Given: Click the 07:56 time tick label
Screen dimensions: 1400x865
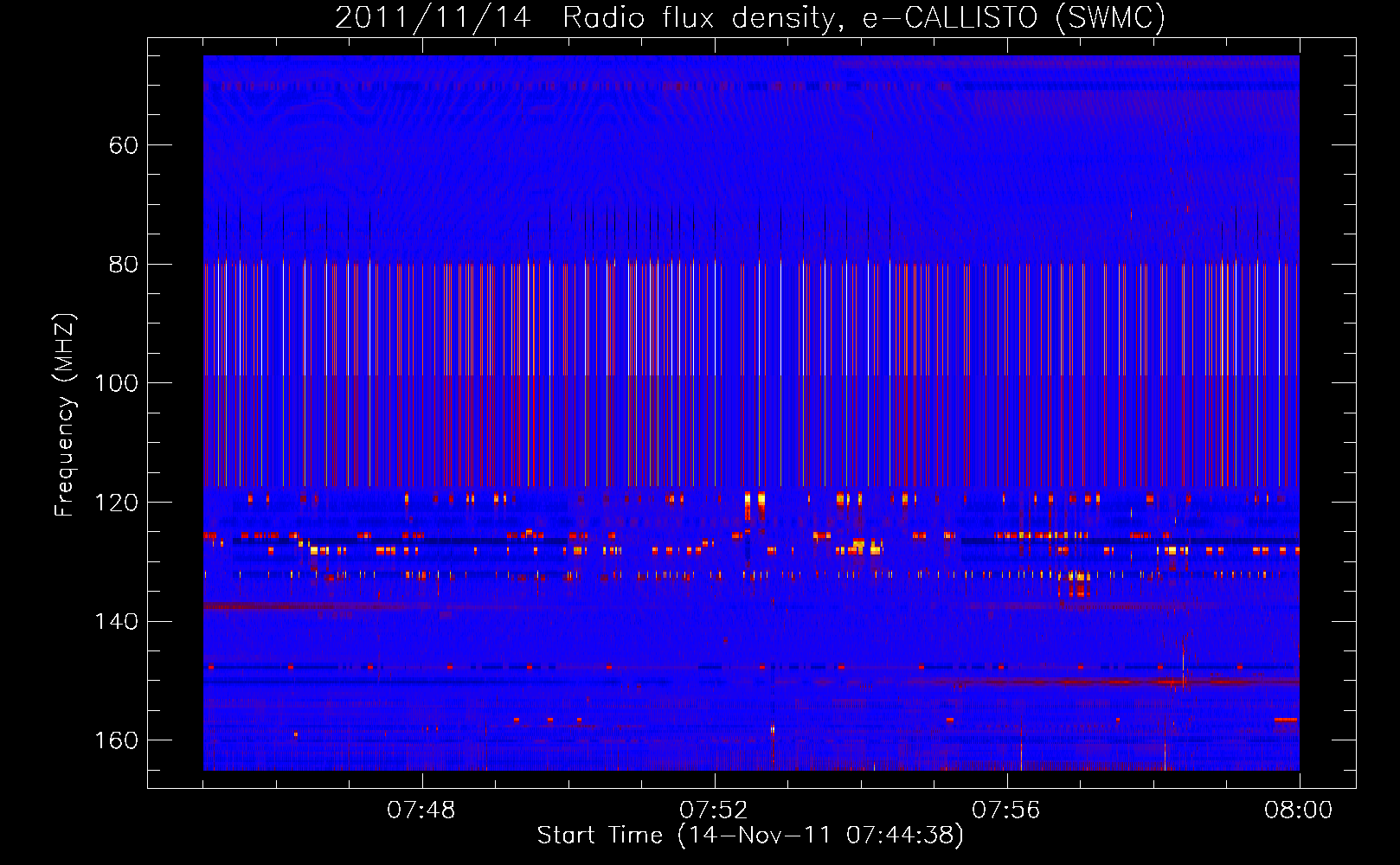Looking at the screenshot, I should coord(1006,811).
